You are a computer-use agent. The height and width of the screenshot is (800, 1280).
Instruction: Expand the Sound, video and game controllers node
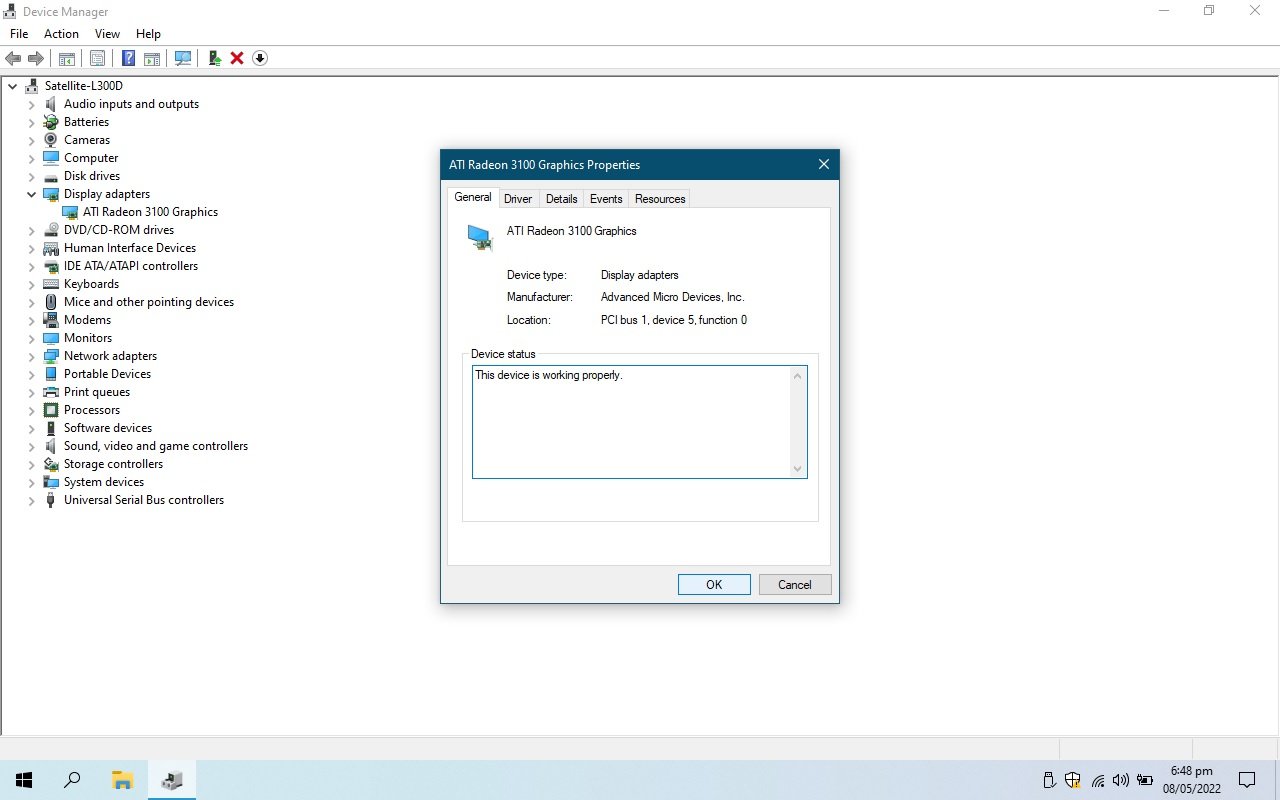click(31, 446)
